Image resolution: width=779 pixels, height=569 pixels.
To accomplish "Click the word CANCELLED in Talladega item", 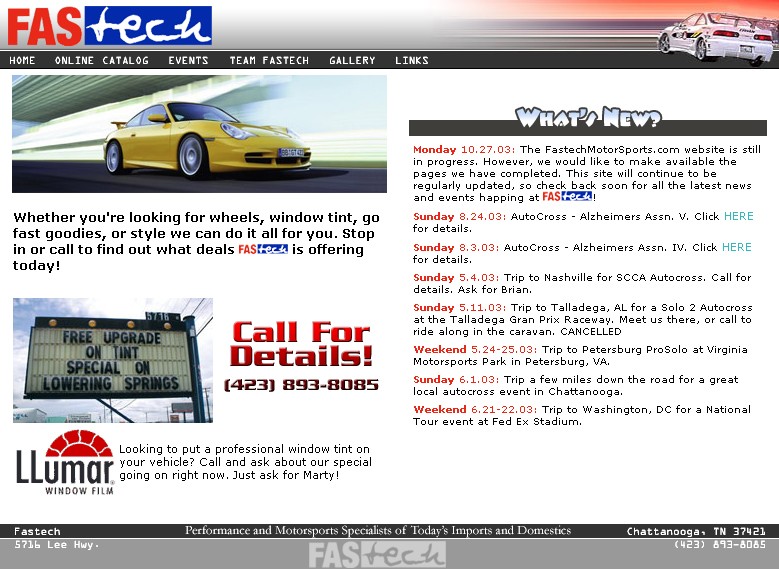I will point(591,331).
